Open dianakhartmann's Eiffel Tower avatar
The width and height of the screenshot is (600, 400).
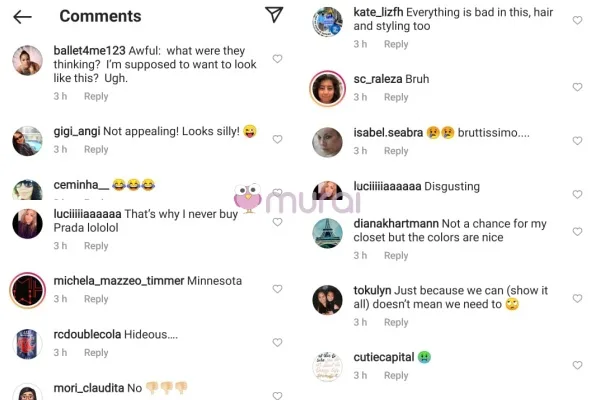coord(327,234)
